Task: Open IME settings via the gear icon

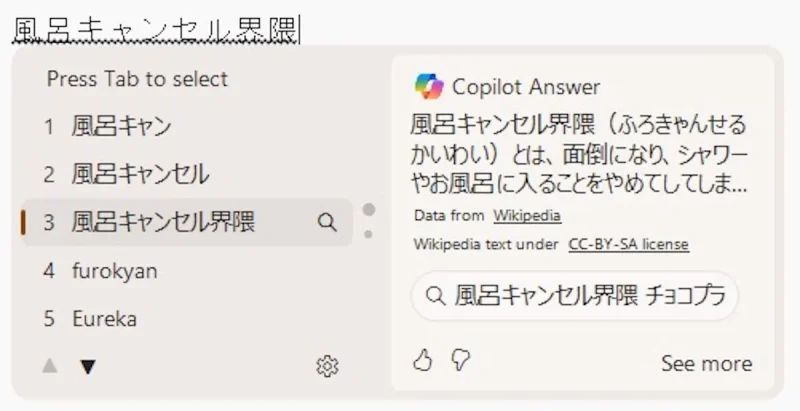Action: pos(327,367)
